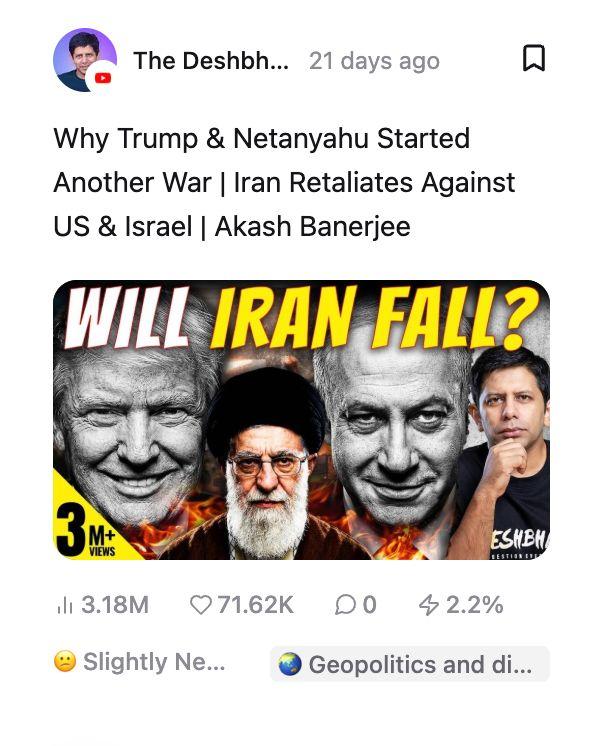Viewport: 614px width, 746px height.
Task: Open comments via the speech bubble icon
Action: click(x=345, y=605)
